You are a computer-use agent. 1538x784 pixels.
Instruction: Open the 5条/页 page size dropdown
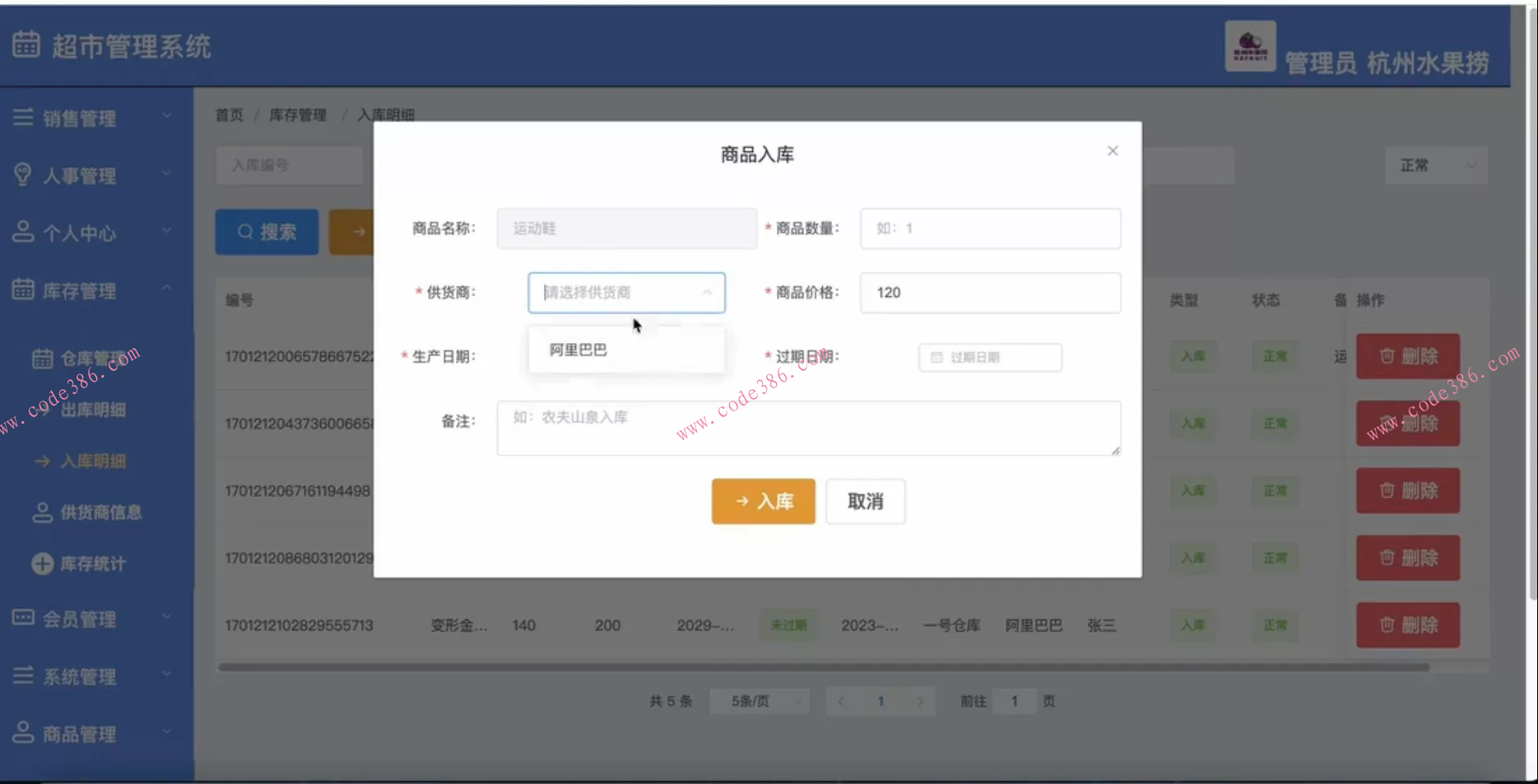tap(759, 701)
